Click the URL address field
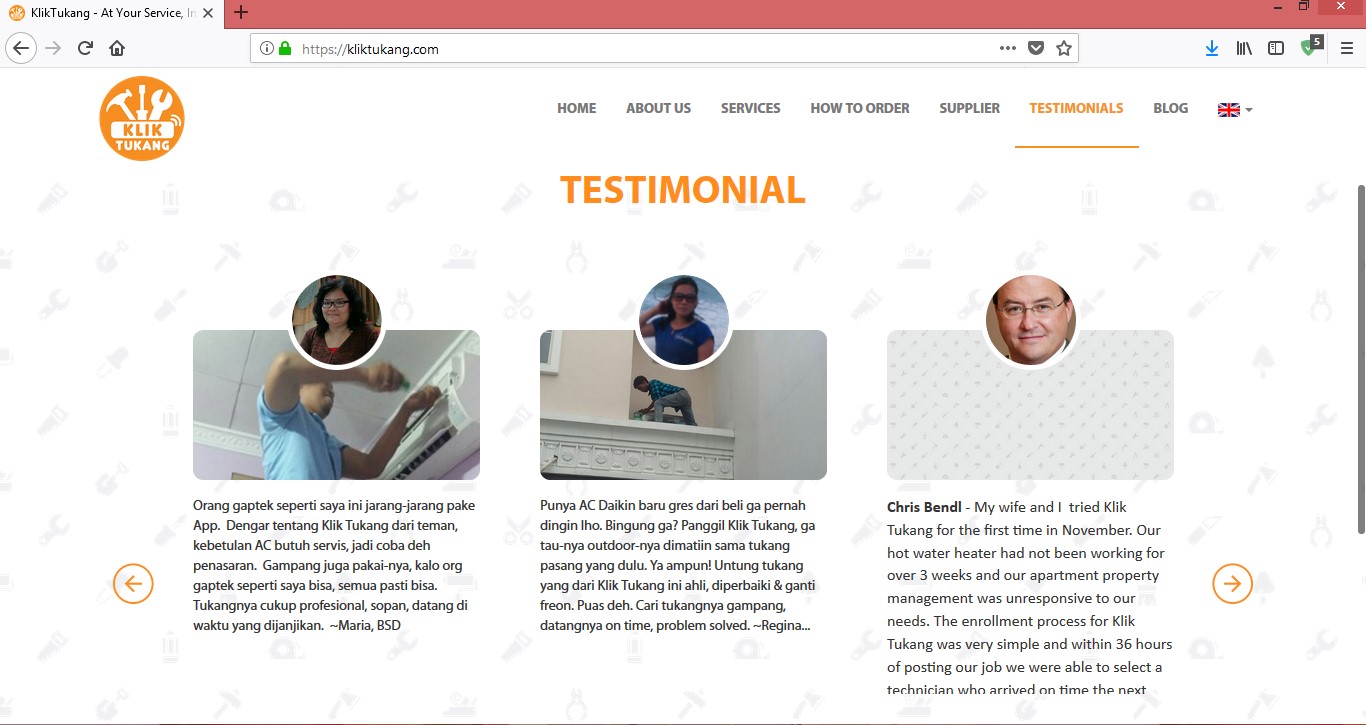 point(640,48)
